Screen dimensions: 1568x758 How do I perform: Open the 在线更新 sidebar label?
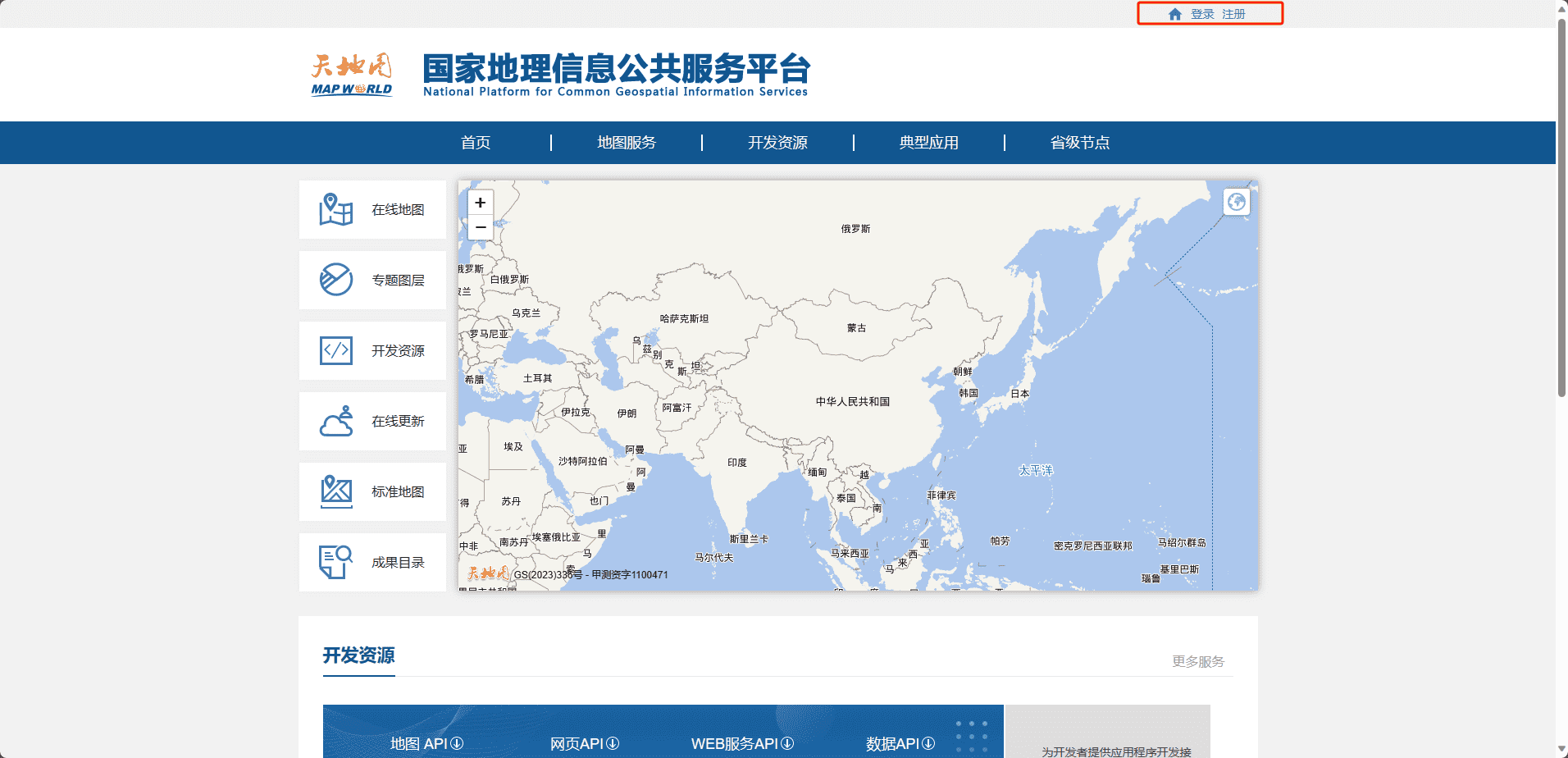point(398,422)
